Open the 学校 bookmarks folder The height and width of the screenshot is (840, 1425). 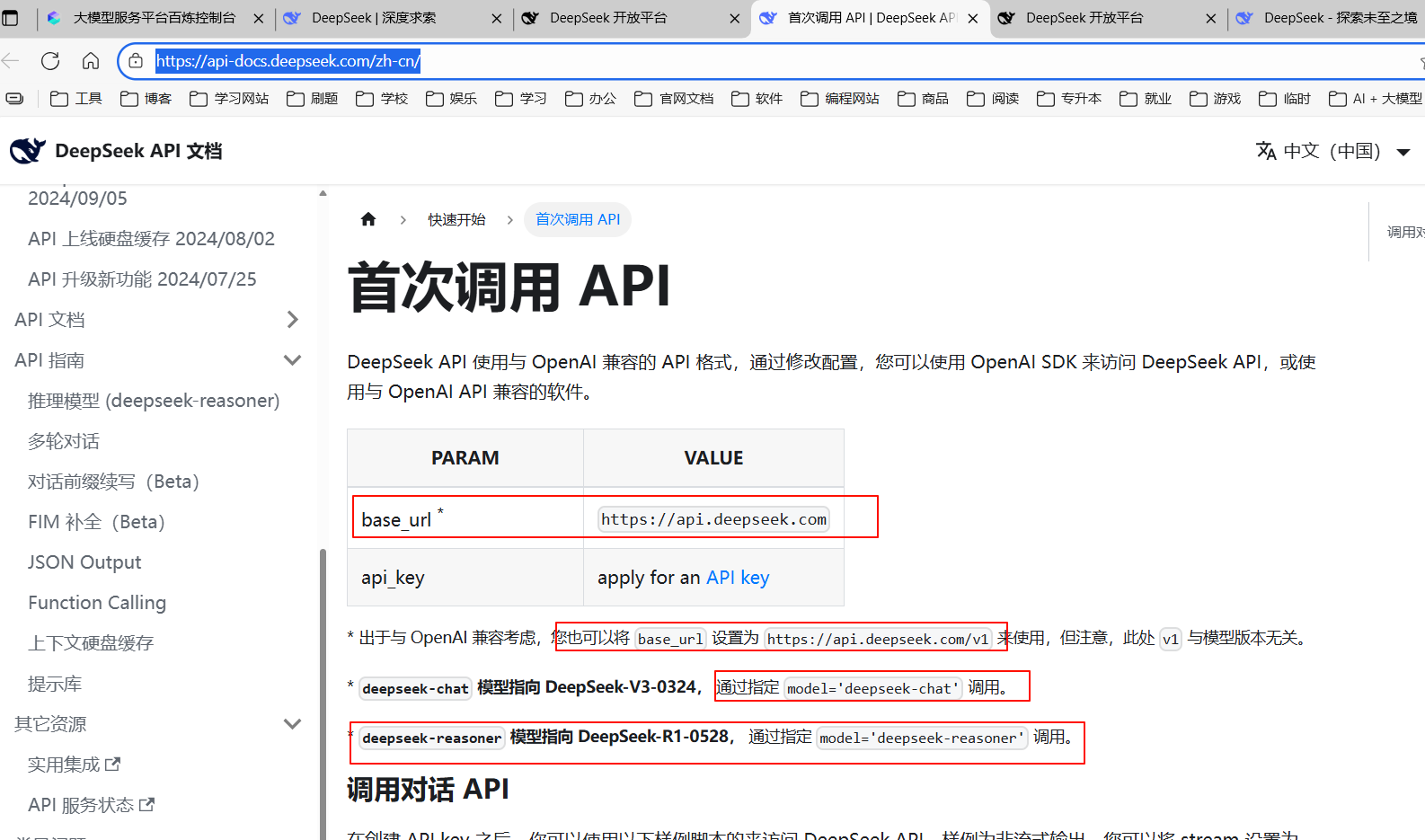[x=382, y=99]
